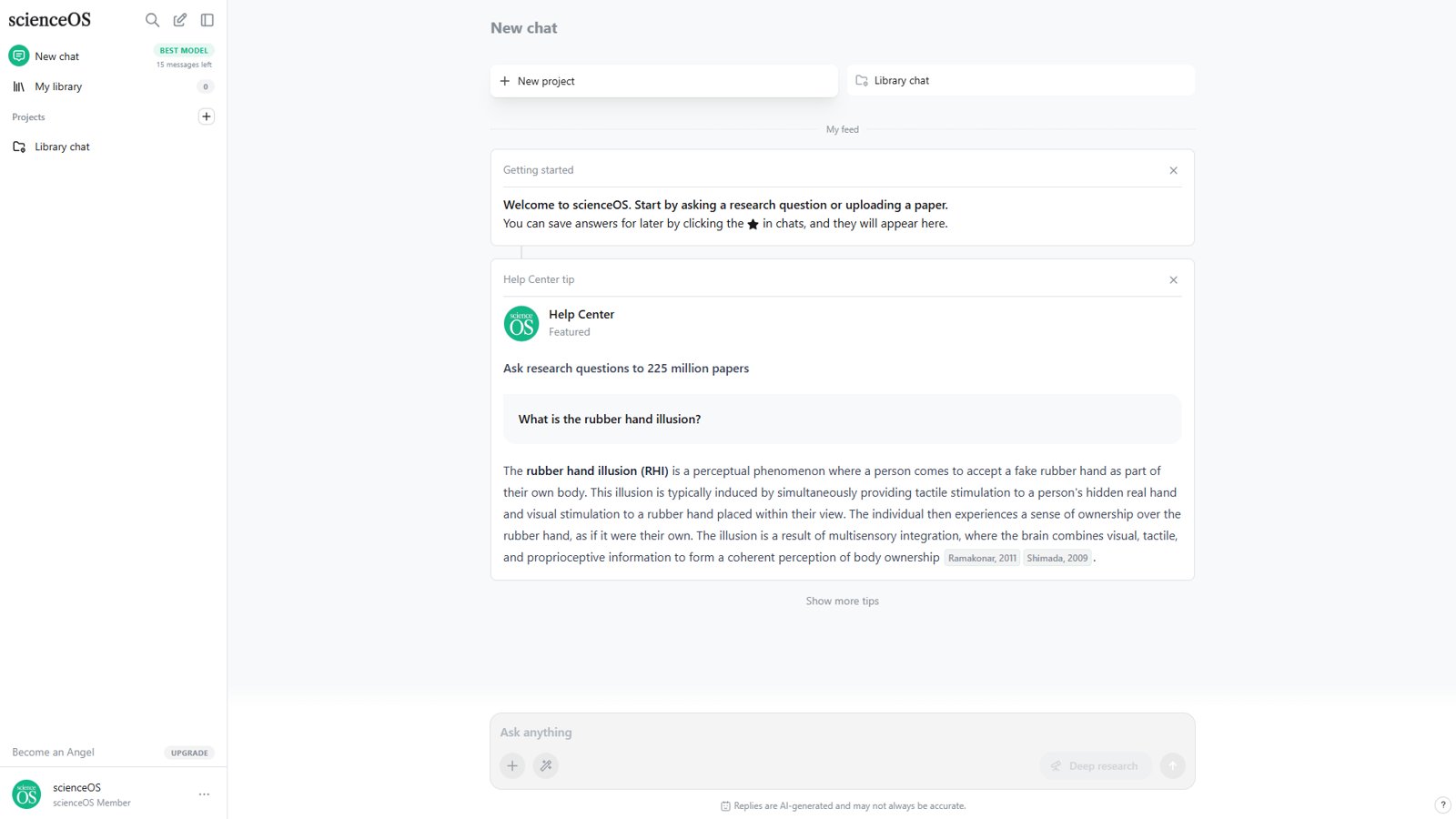
Task: Open search from the sidebar
Action: (x=152, y=19)
